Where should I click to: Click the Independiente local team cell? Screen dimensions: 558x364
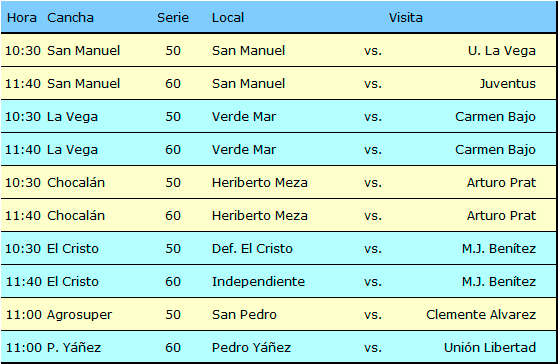tap(258, 282)
